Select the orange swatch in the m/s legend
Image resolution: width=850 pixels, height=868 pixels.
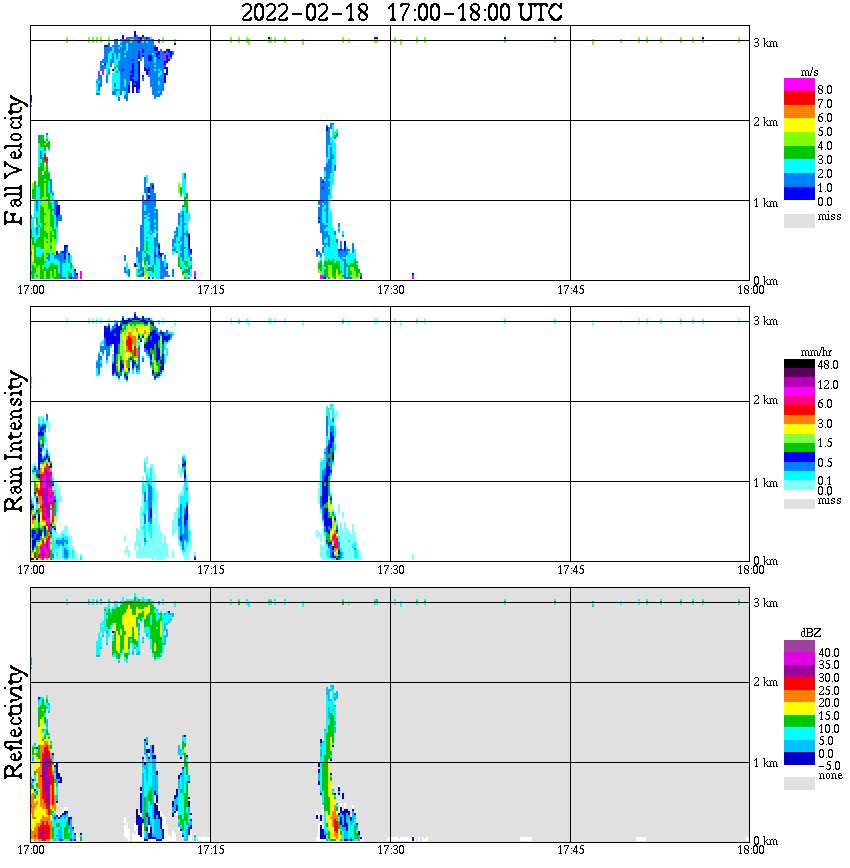[x=799, y=112]
